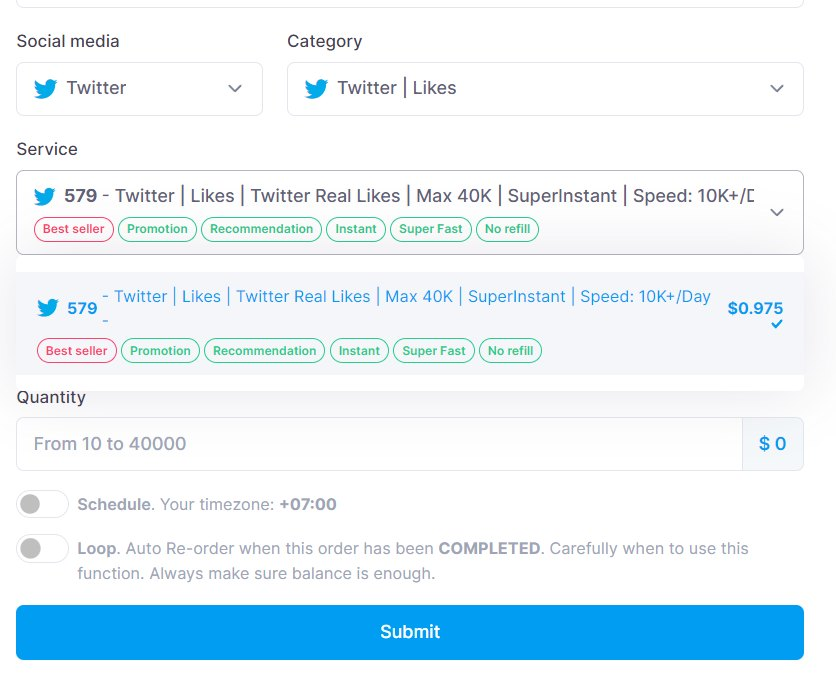
Task: Click Best seller tag in dropdown option
Action: pyautogui.click(x=77, y=351)
